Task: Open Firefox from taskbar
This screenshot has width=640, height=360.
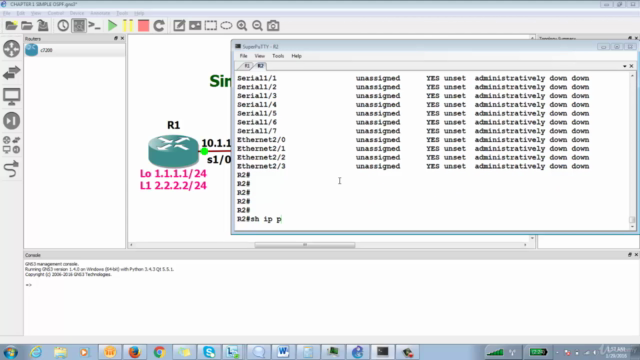Action: [x=134, y=352]
